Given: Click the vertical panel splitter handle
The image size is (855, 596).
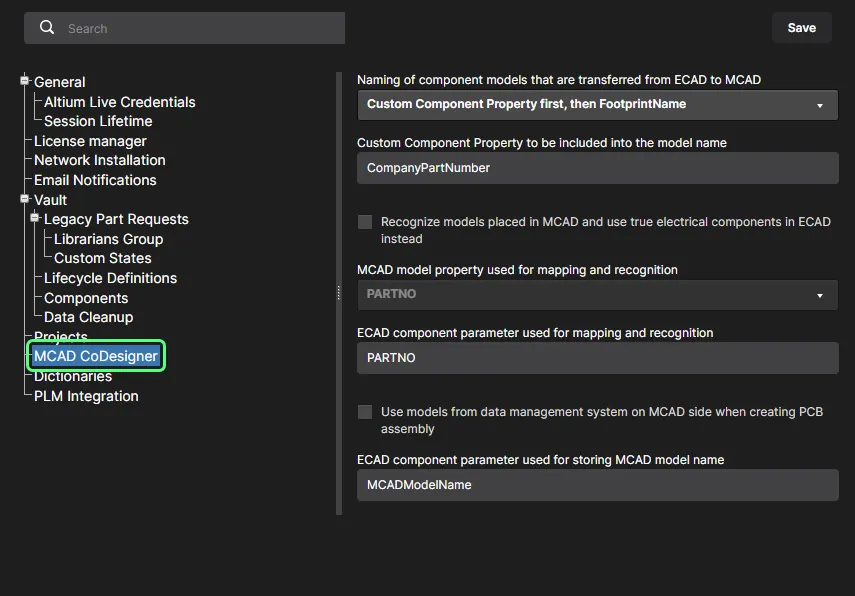Looking at the screenshot, I should [x=339, y=293].
